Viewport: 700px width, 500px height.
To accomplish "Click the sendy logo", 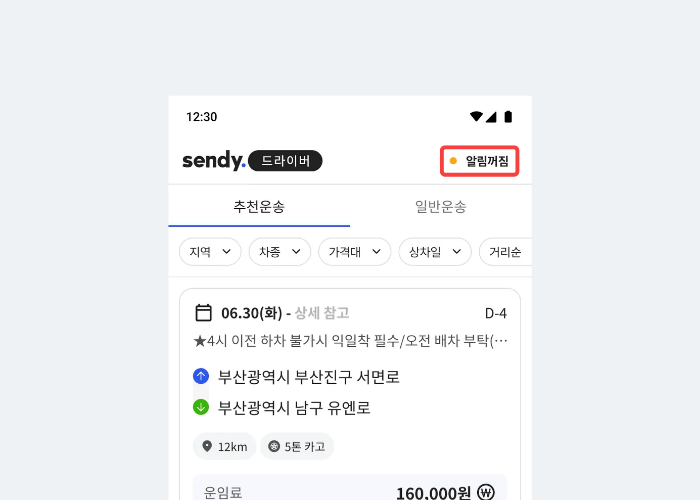I will 213,160.
